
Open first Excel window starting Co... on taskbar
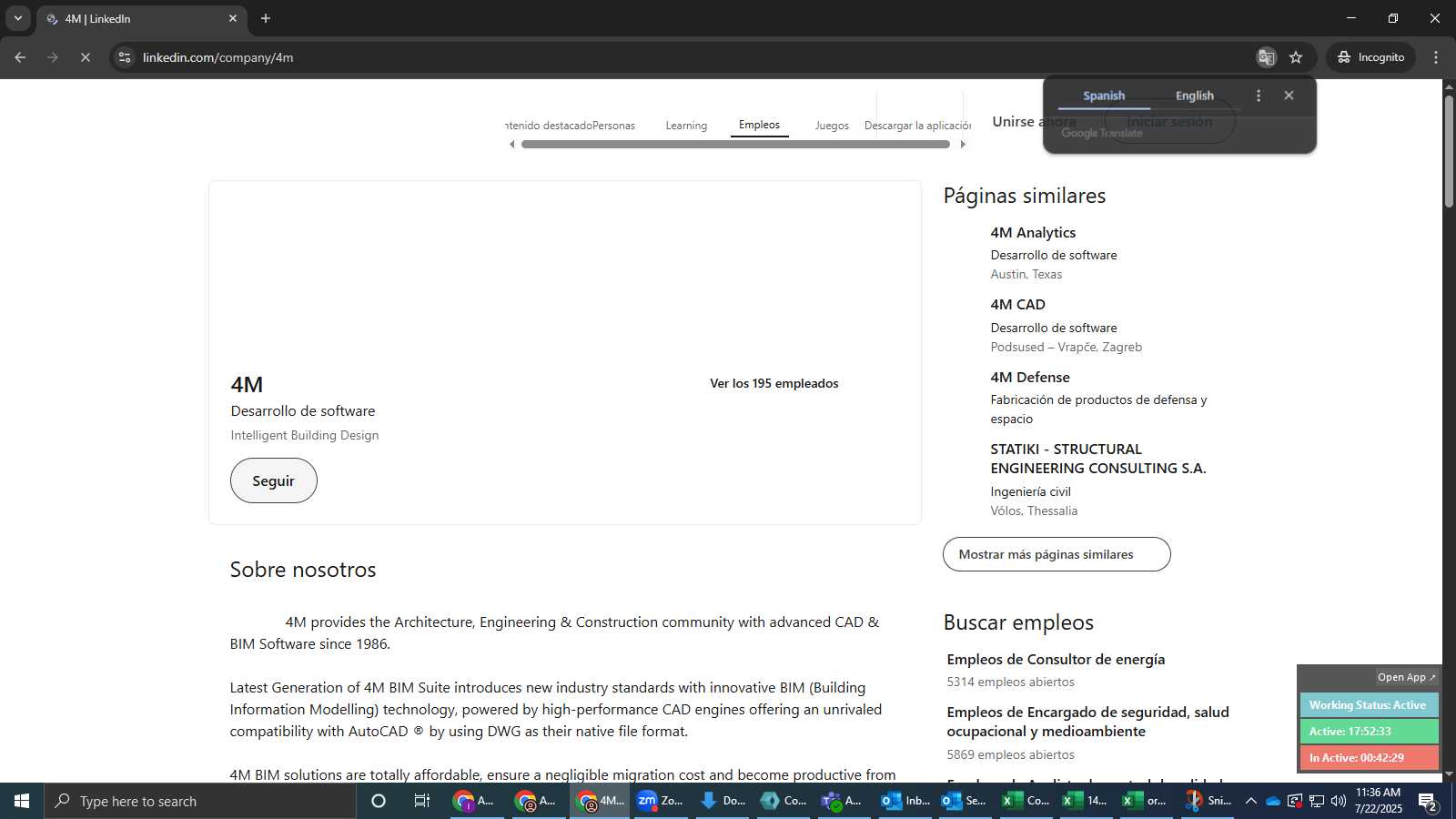[x=1026, y=801]
